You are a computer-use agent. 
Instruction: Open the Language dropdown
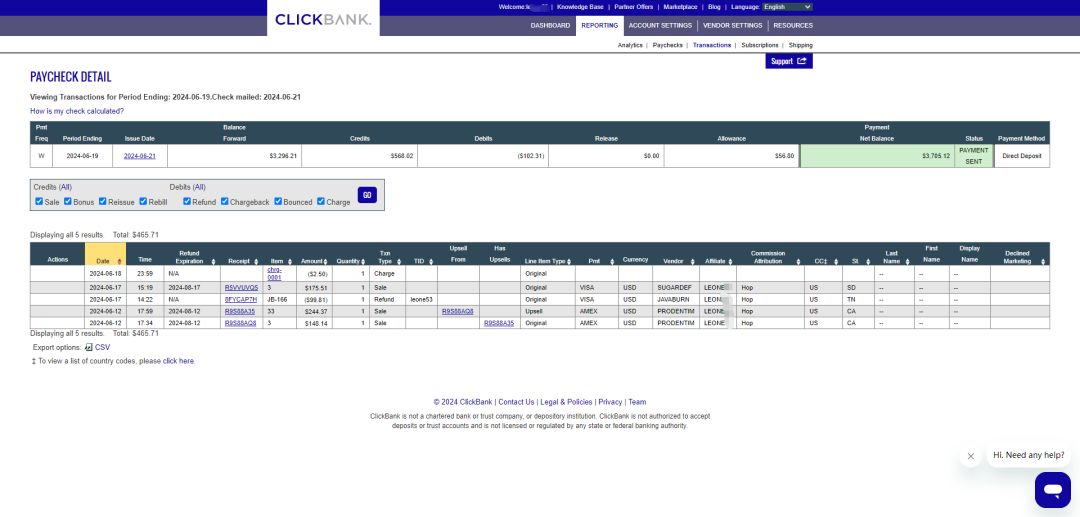787,7
